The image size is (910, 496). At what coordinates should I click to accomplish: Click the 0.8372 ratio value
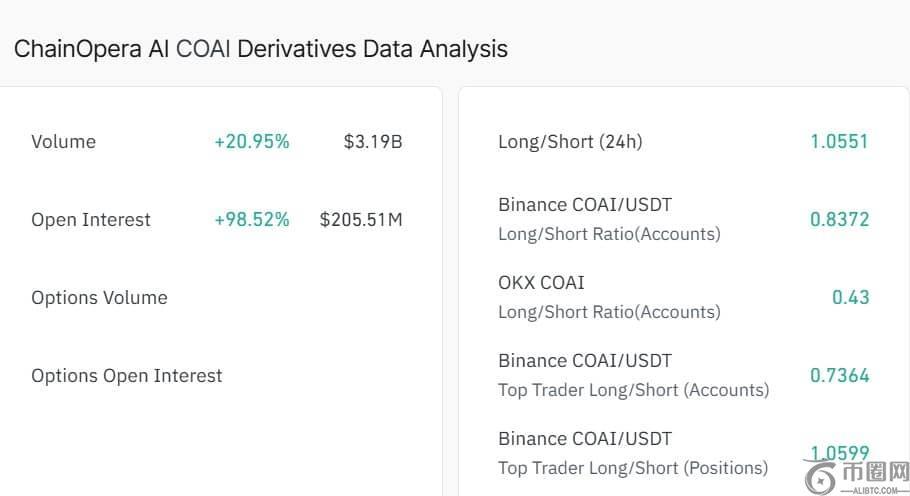(x=839, y=220)
